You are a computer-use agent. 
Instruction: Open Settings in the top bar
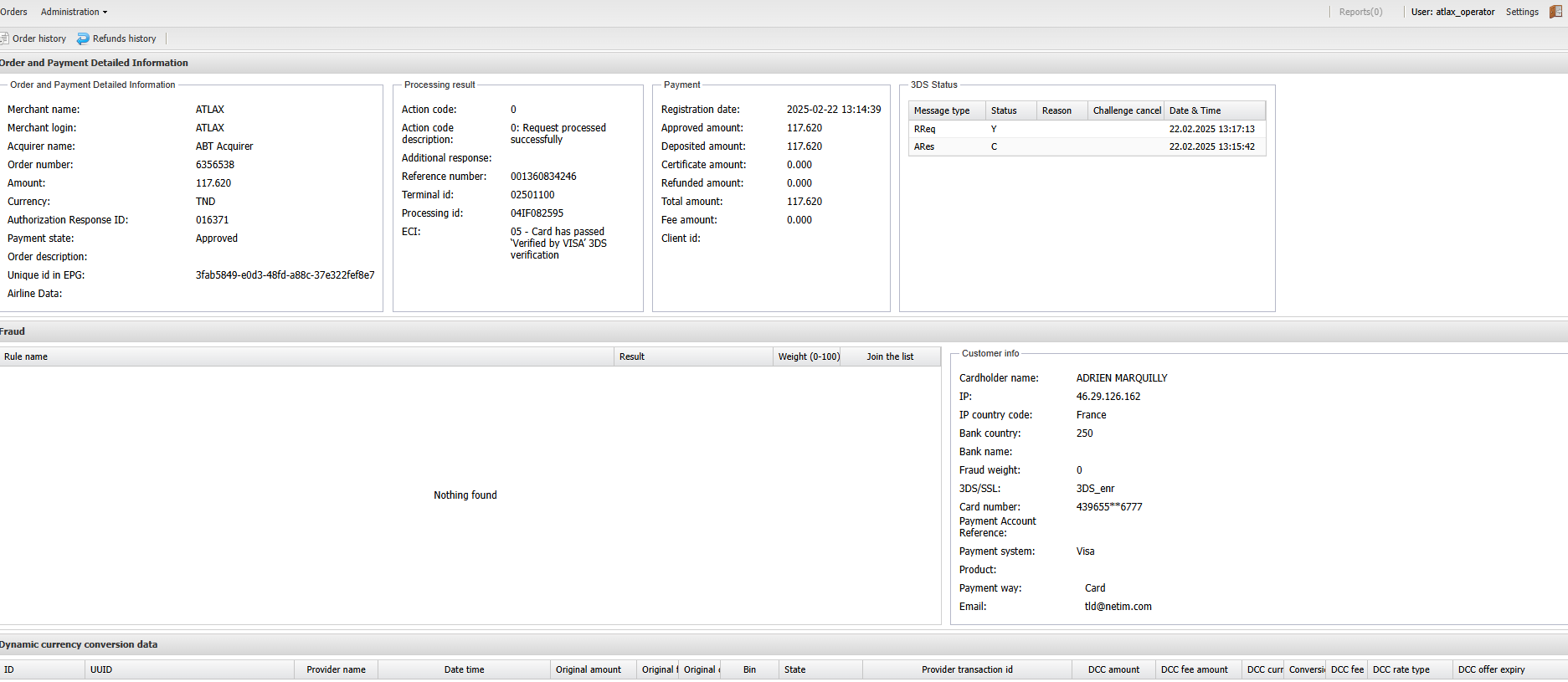click(1521, 12)
